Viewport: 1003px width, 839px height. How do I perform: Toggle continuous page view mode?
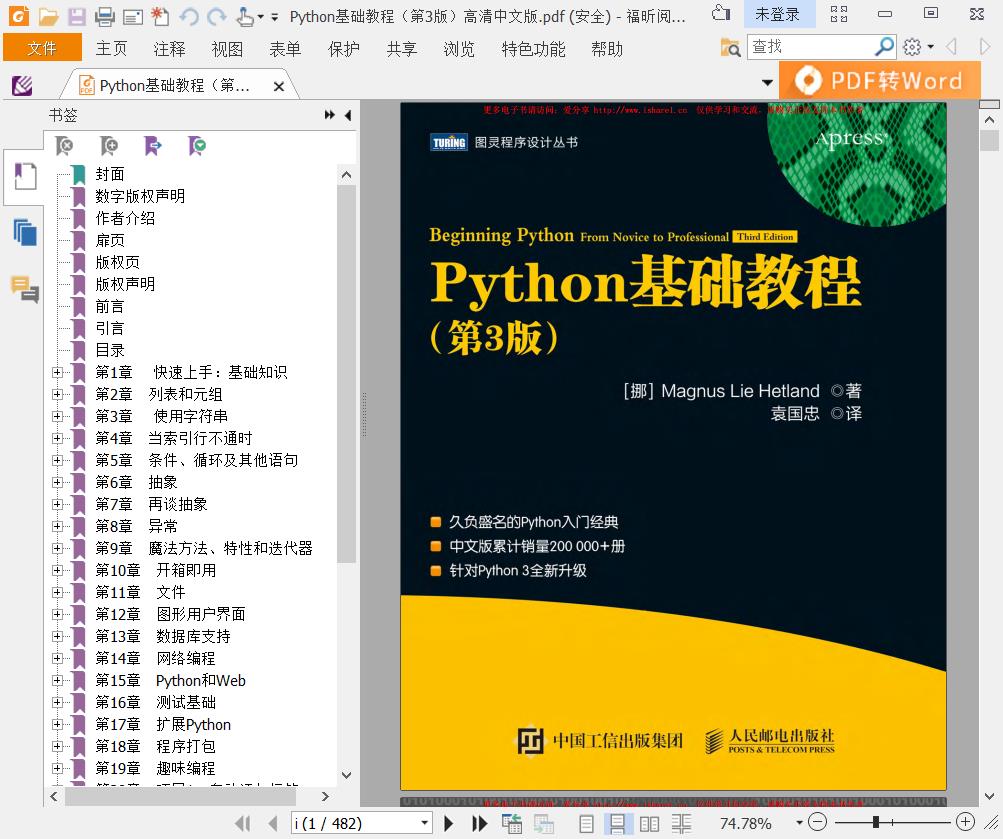[x=617, y=824]
